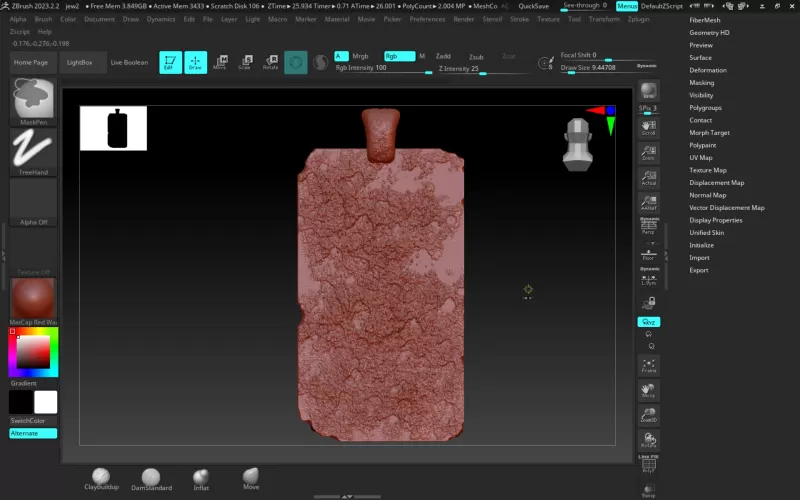Pick the ClayBuildup brush
The height and width of the screenshot is (500, 800).
(101, 477)
